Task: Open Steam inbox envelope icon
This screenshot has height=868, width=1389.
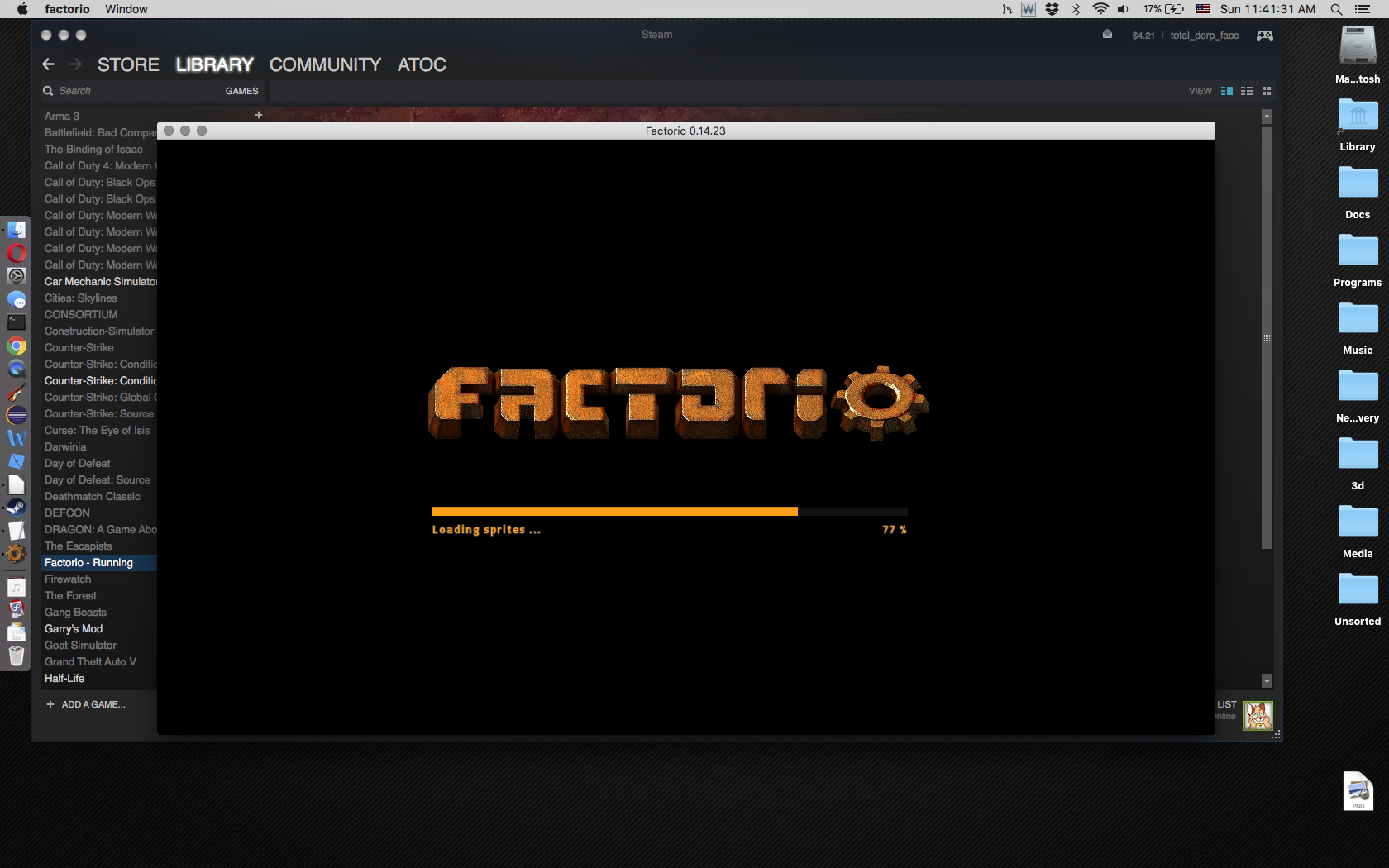Action: click(x=1107, y=35)
